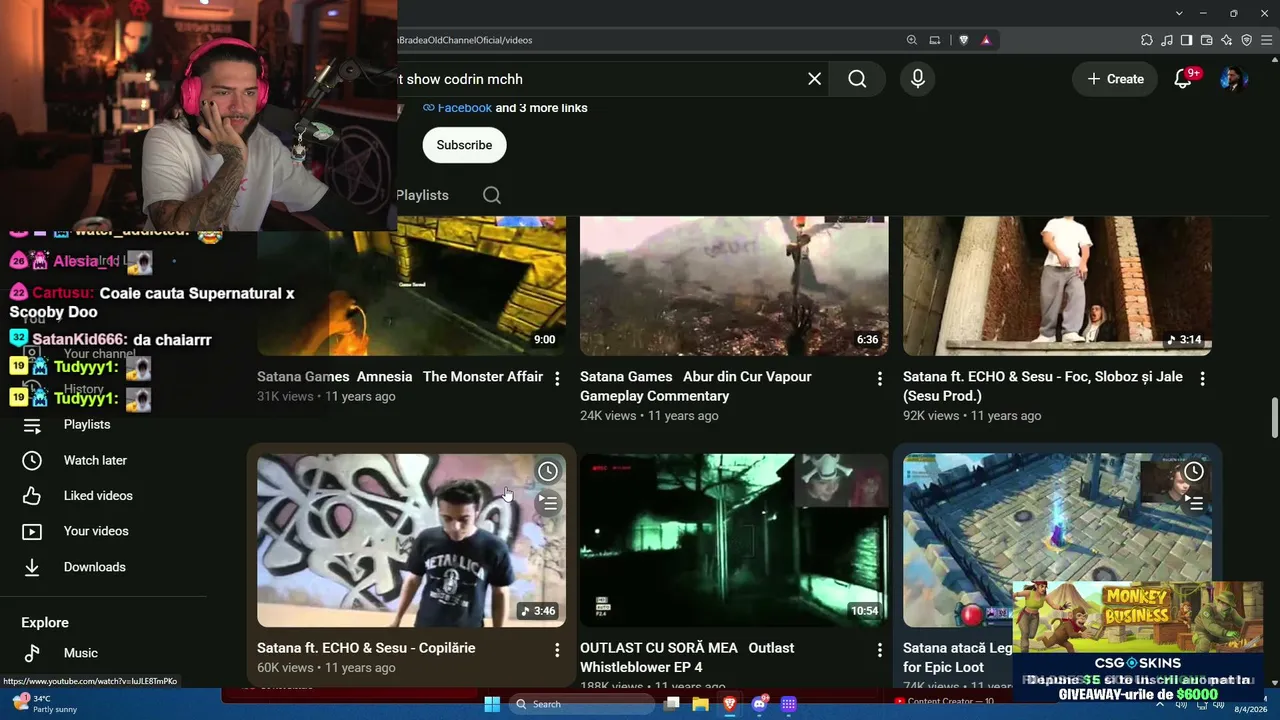Image resolution: width=1280 pixels, height=720 pixels.
Task: Toggle the browser sidebar panel
Action: (x=1186, y=40)
